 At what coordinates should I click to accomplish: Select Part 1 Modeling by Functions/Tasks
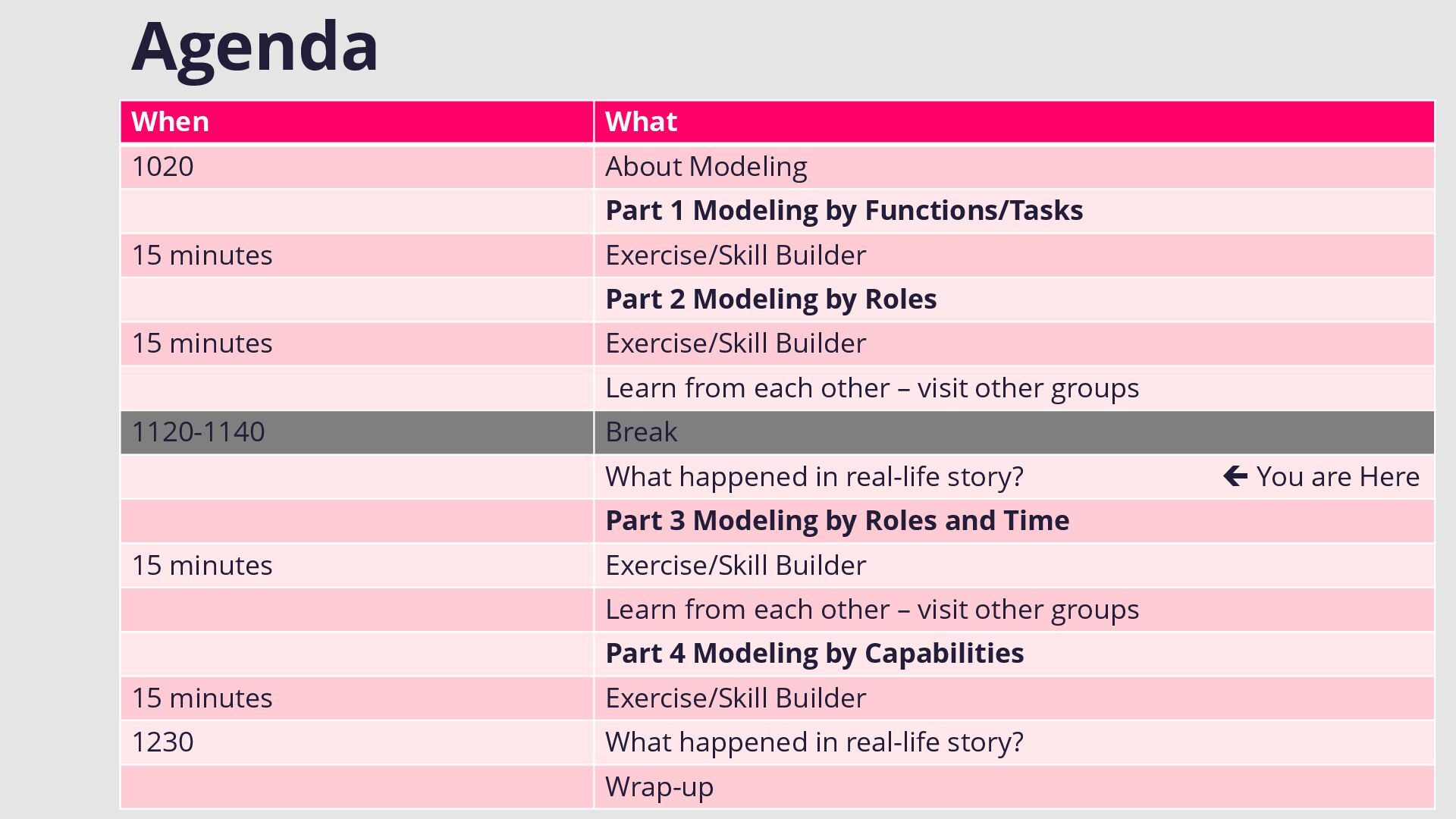(844, 211)
